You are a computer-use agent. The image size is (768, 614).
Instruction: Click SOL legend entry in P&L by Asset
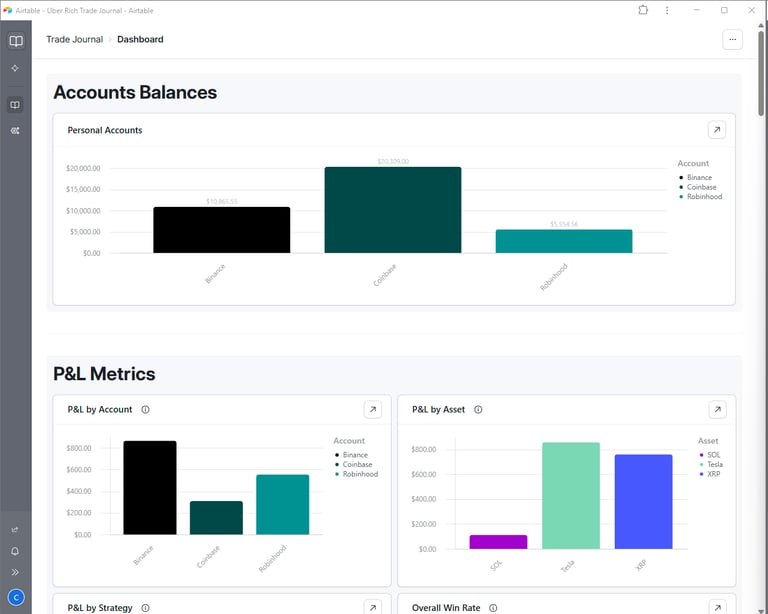pyautogui.click(x=710, y=455)
